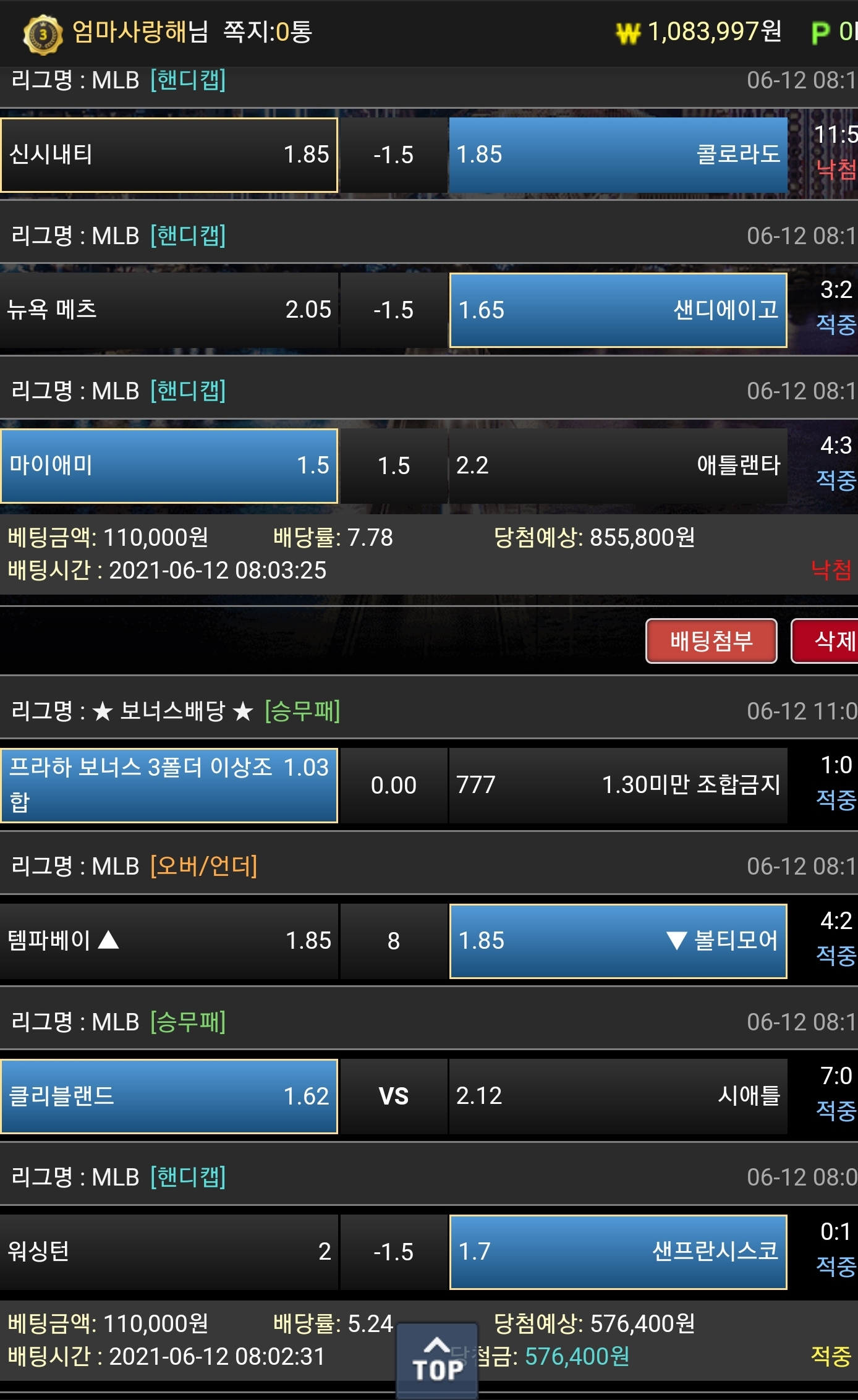Jump to top with TOP arrow

point(437,1360)
